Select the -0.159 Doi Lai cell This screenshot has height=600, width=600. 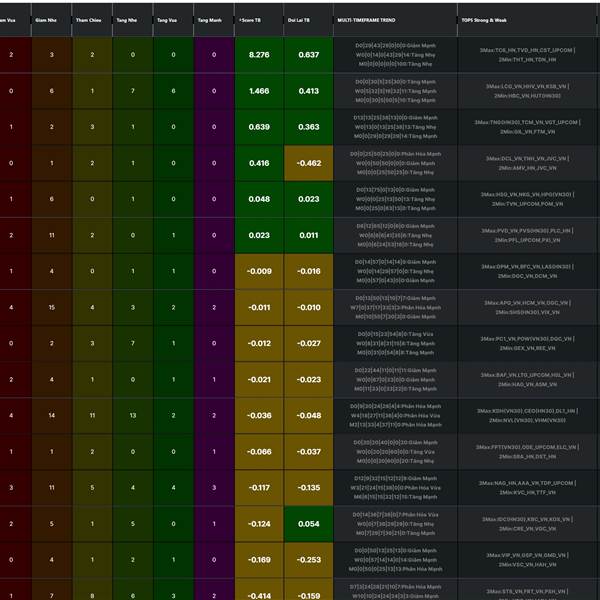(x=308, y=591)
